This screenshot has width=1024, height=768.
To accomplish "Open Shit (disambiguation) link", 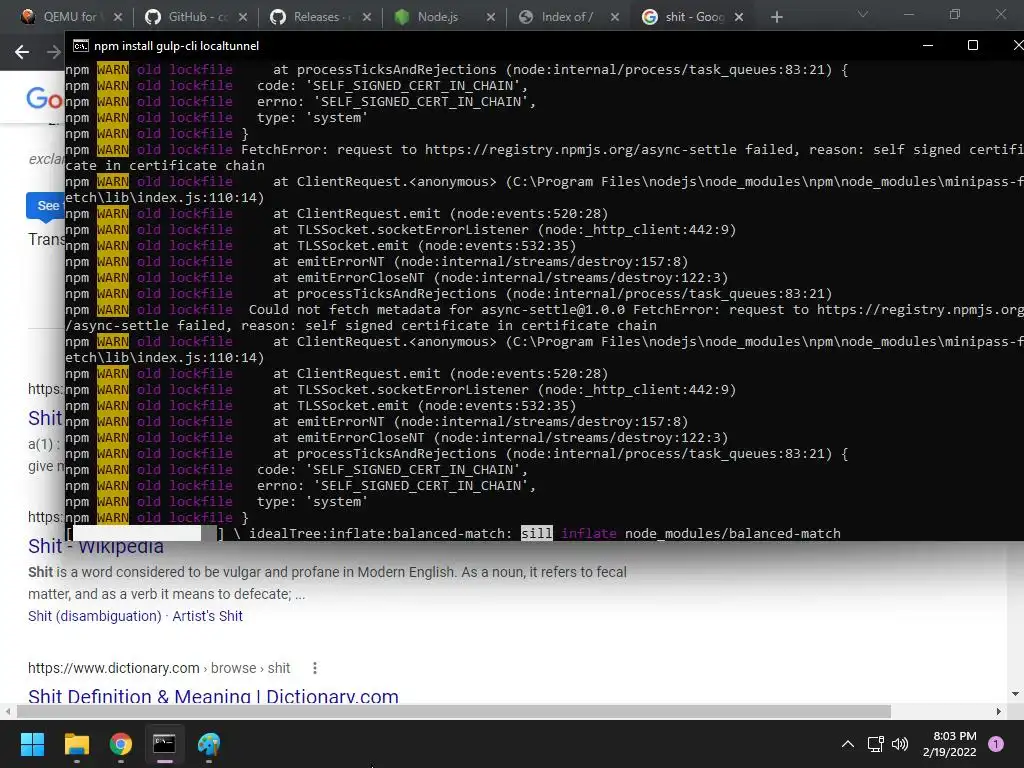I will pyautogui.click(x=95, y=616).
